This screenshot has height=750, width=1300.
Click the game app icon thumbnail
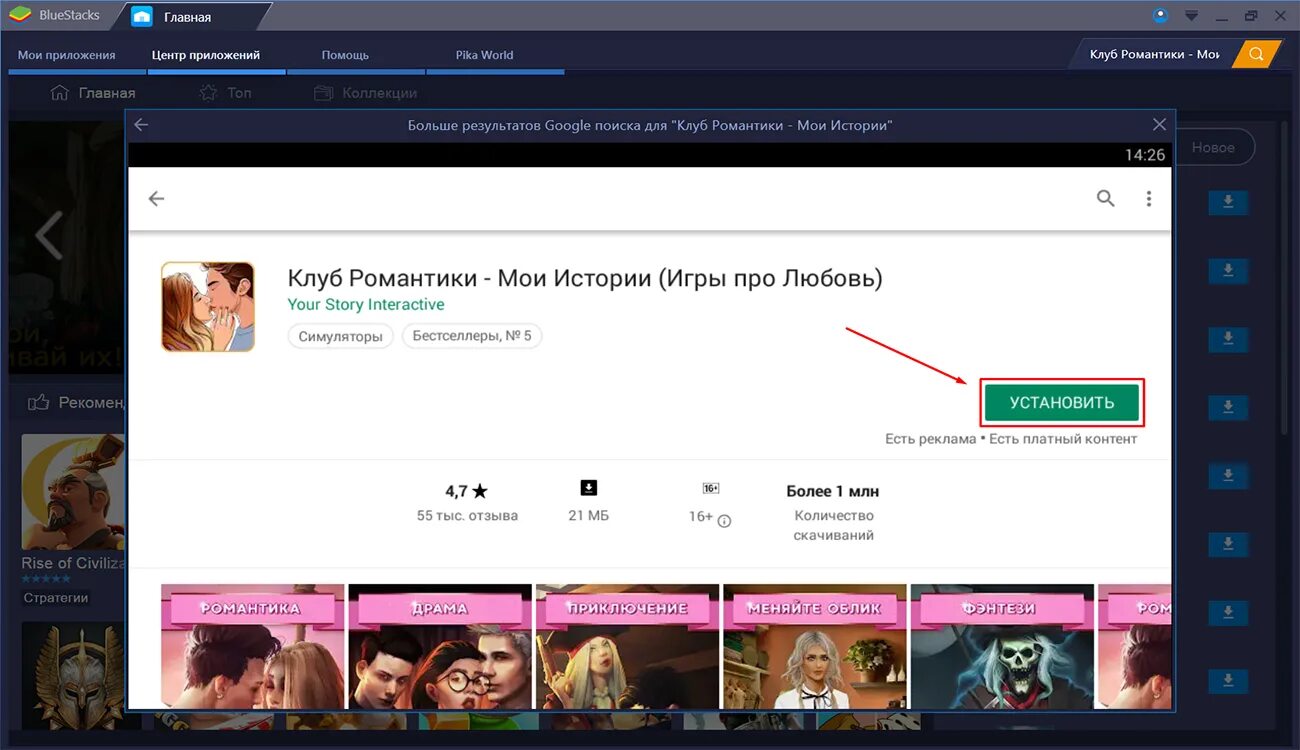tap(208, 307)
